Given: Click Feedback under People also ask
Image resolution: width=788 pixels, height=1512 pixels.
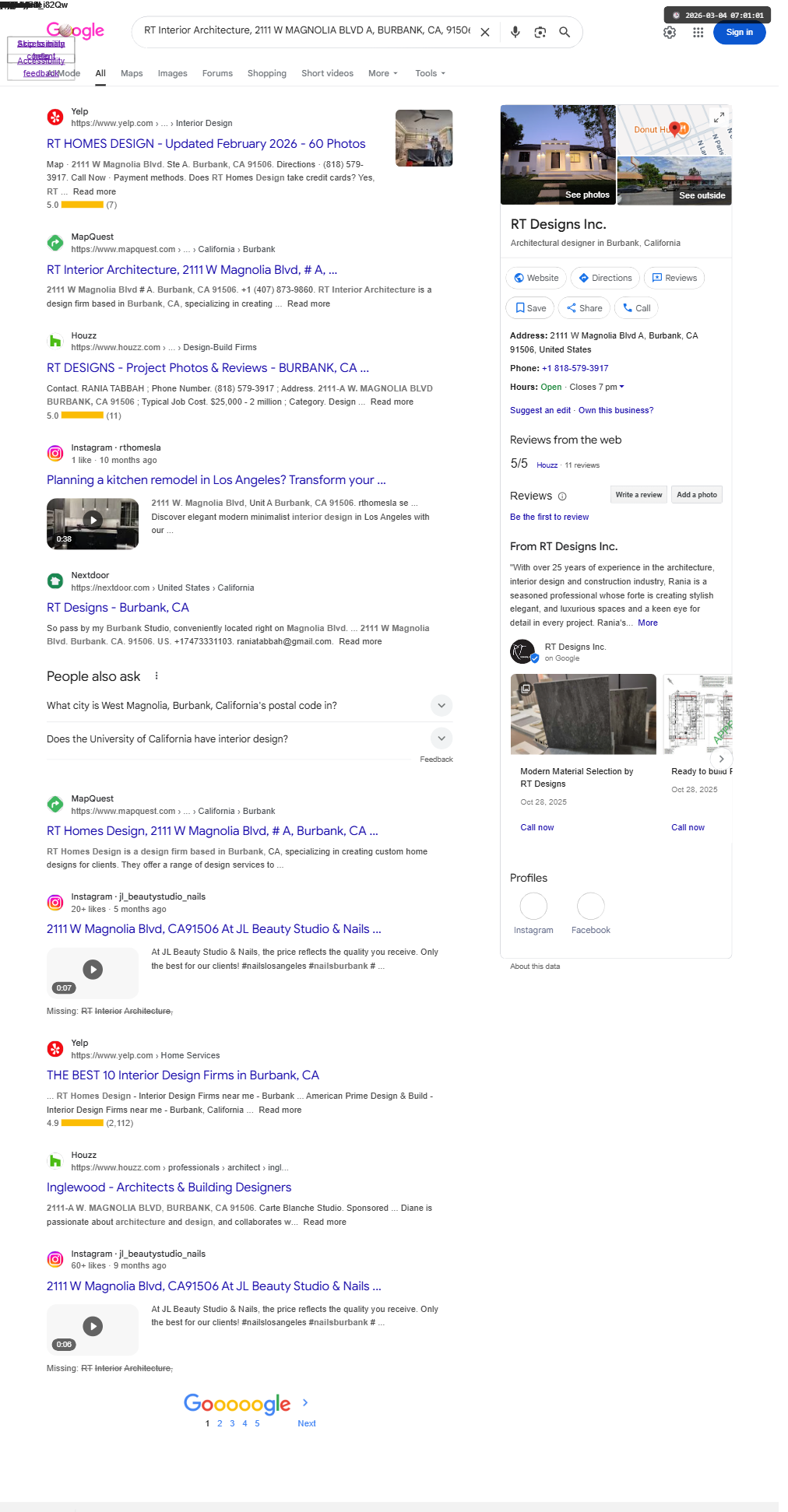Looking at the screenshot, I should (x=436, y=760).
